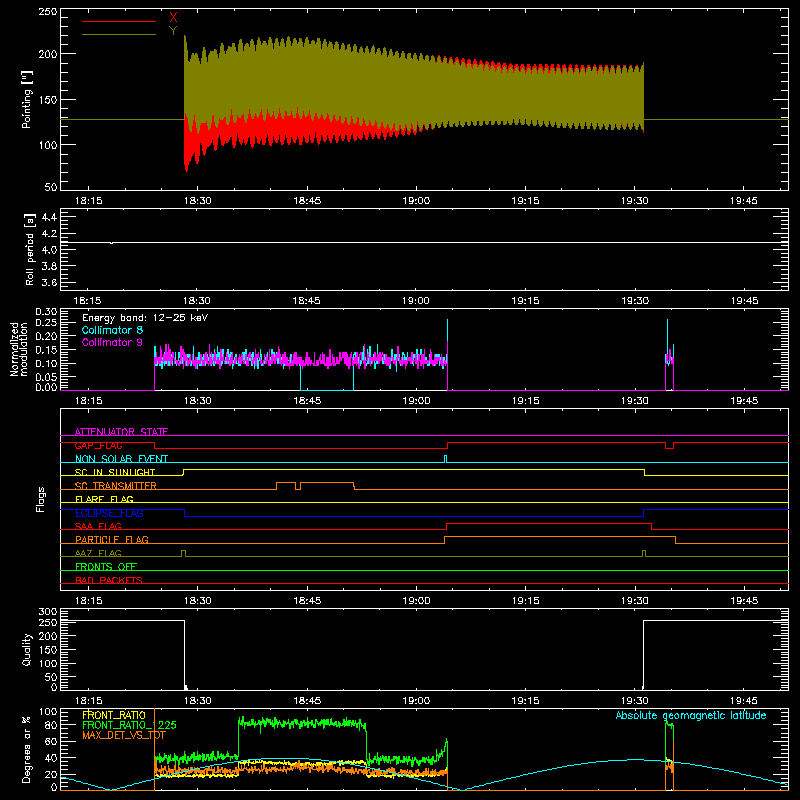
Task: Click the 'Flags' vertical axis title
Action: (x=41, y=499)
